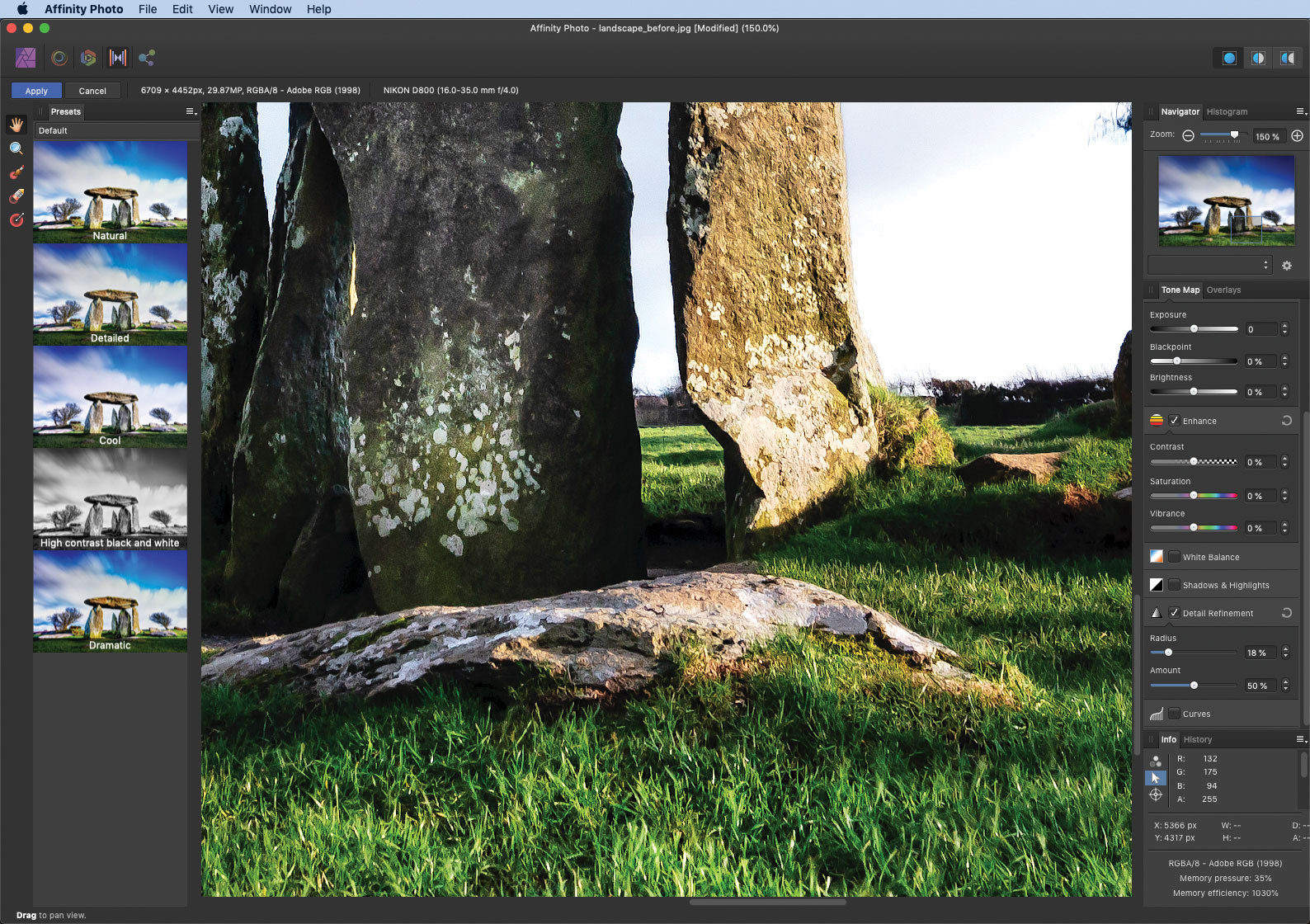Click the Apply button

36,91
